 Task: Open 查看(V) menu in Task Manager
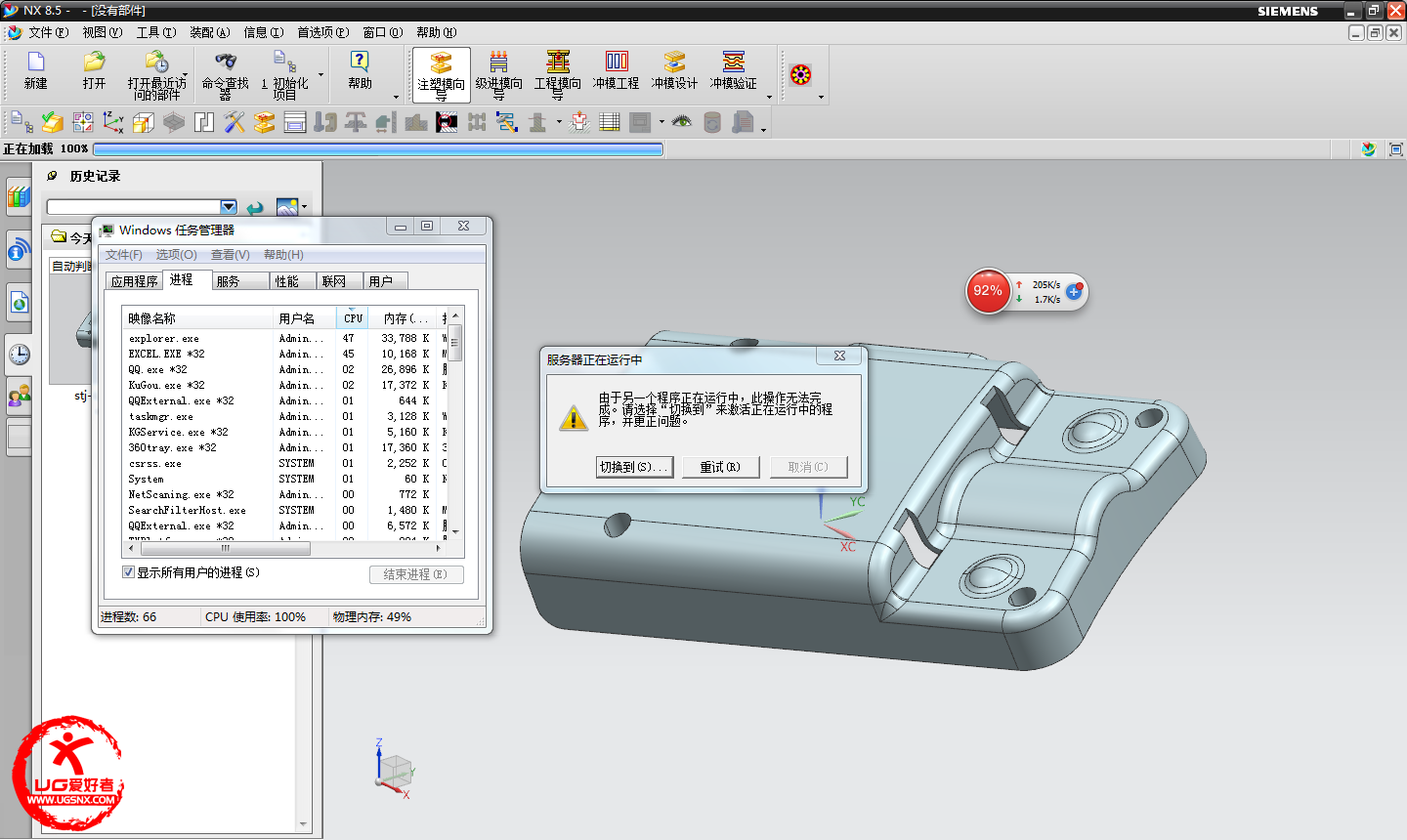pos(231,255)
